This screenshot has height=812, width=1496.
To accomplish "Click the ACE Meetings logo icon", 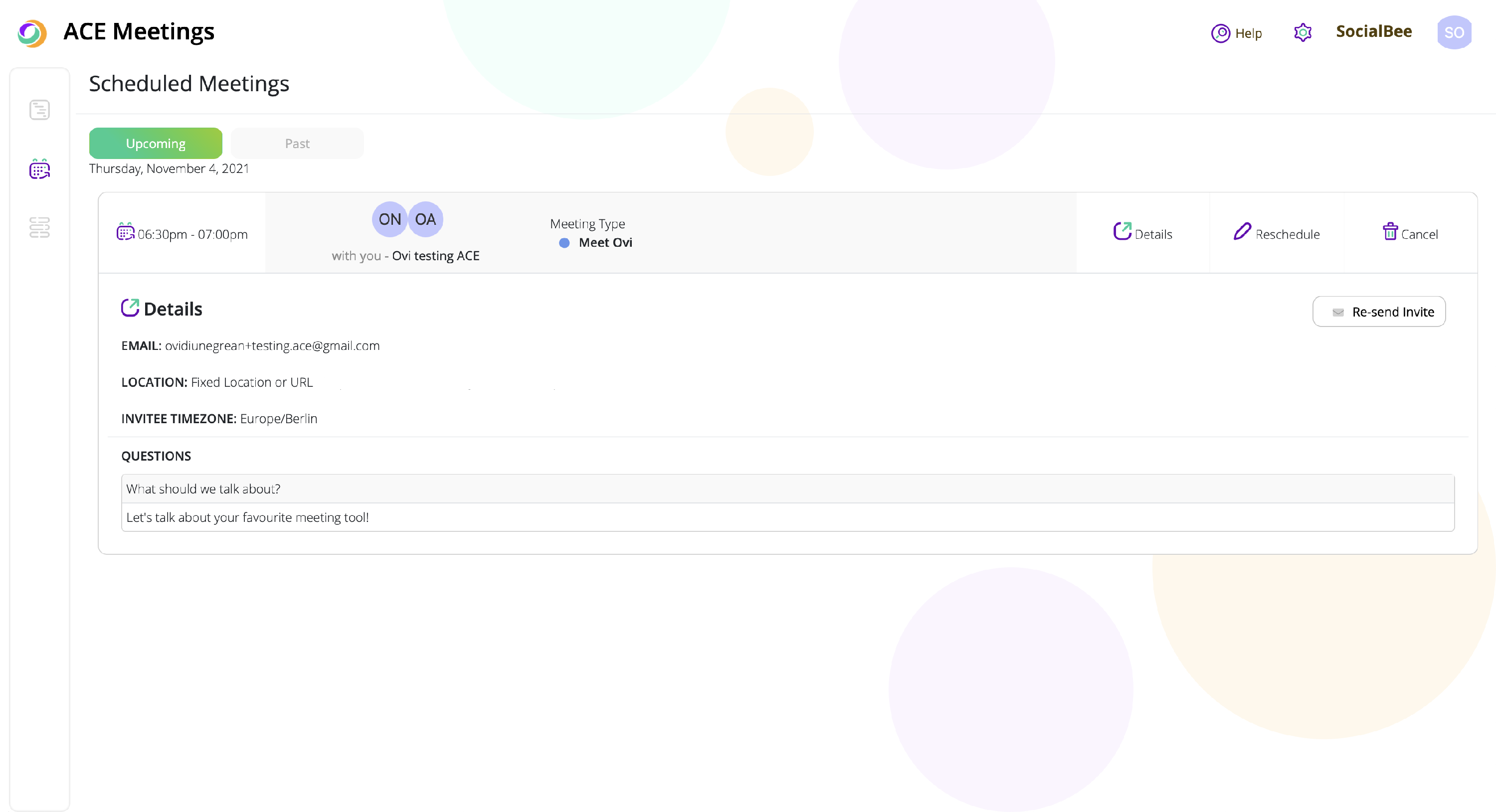I will click(32, 33).
